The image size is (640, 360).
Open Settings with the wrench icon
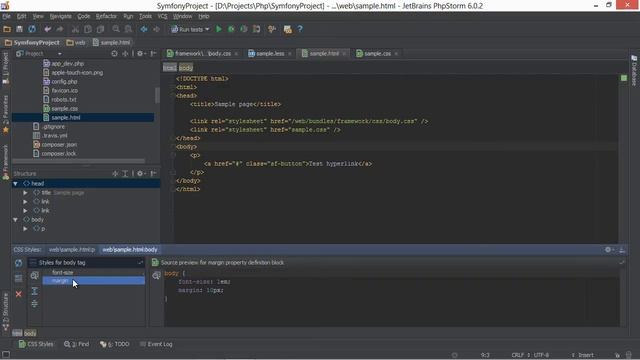pos(271,29)
